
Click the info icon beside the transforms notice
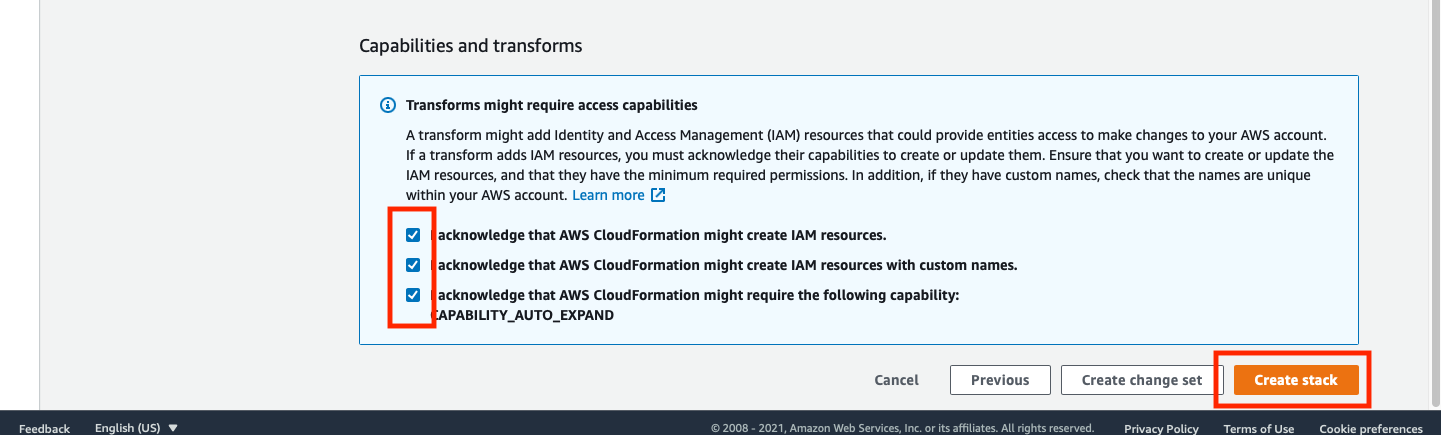coord(388,105)
